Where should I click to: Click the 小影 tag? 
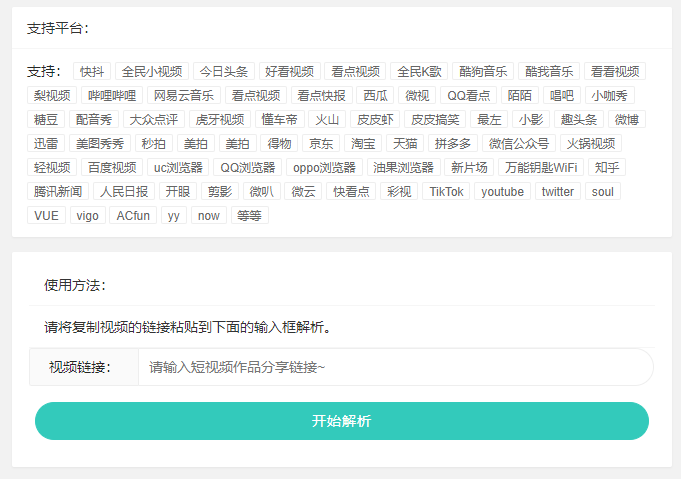tap(531, 119)
